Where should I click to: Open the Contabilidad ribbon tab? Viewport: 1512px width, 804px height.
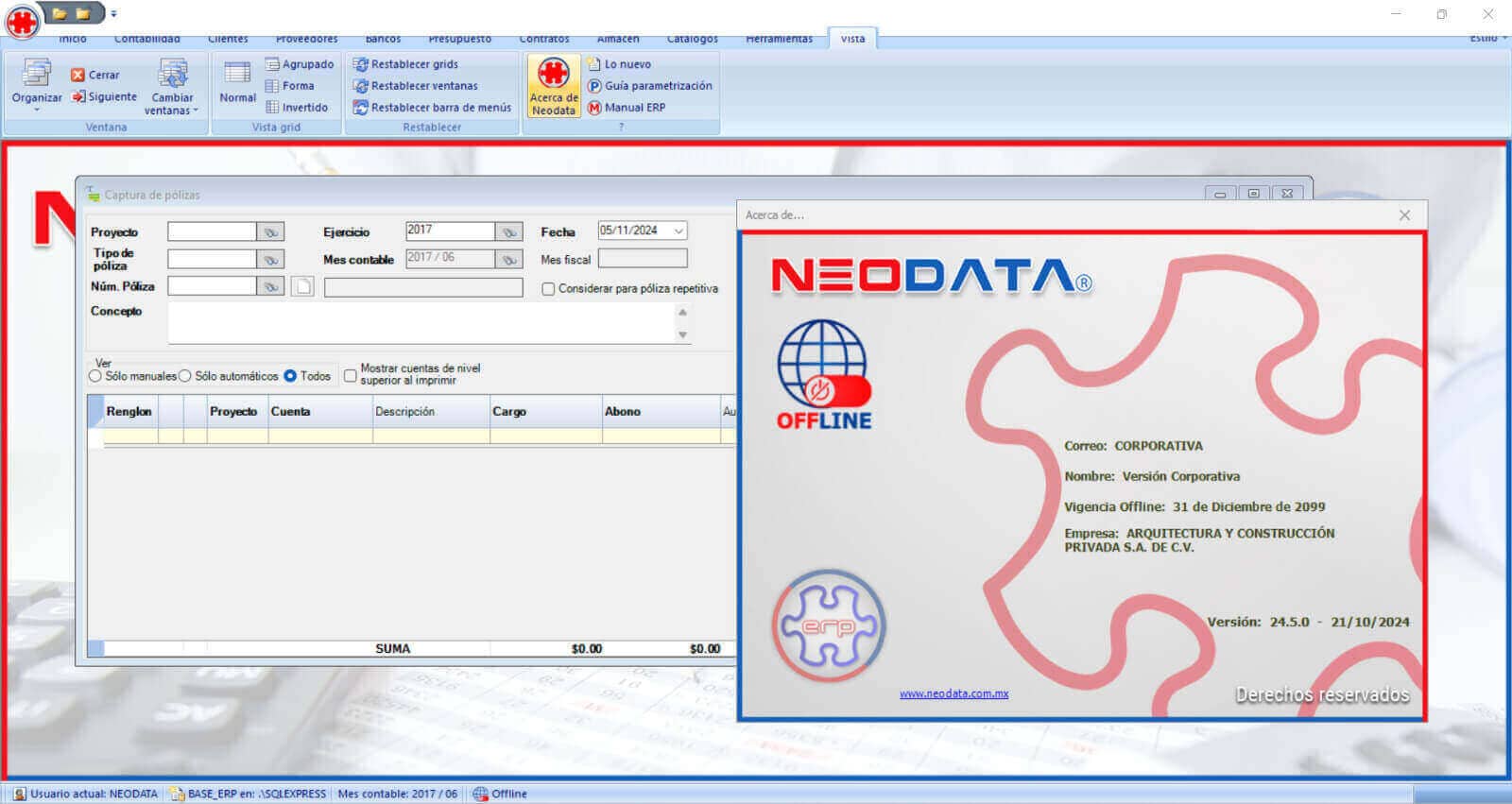coord(147,39)
